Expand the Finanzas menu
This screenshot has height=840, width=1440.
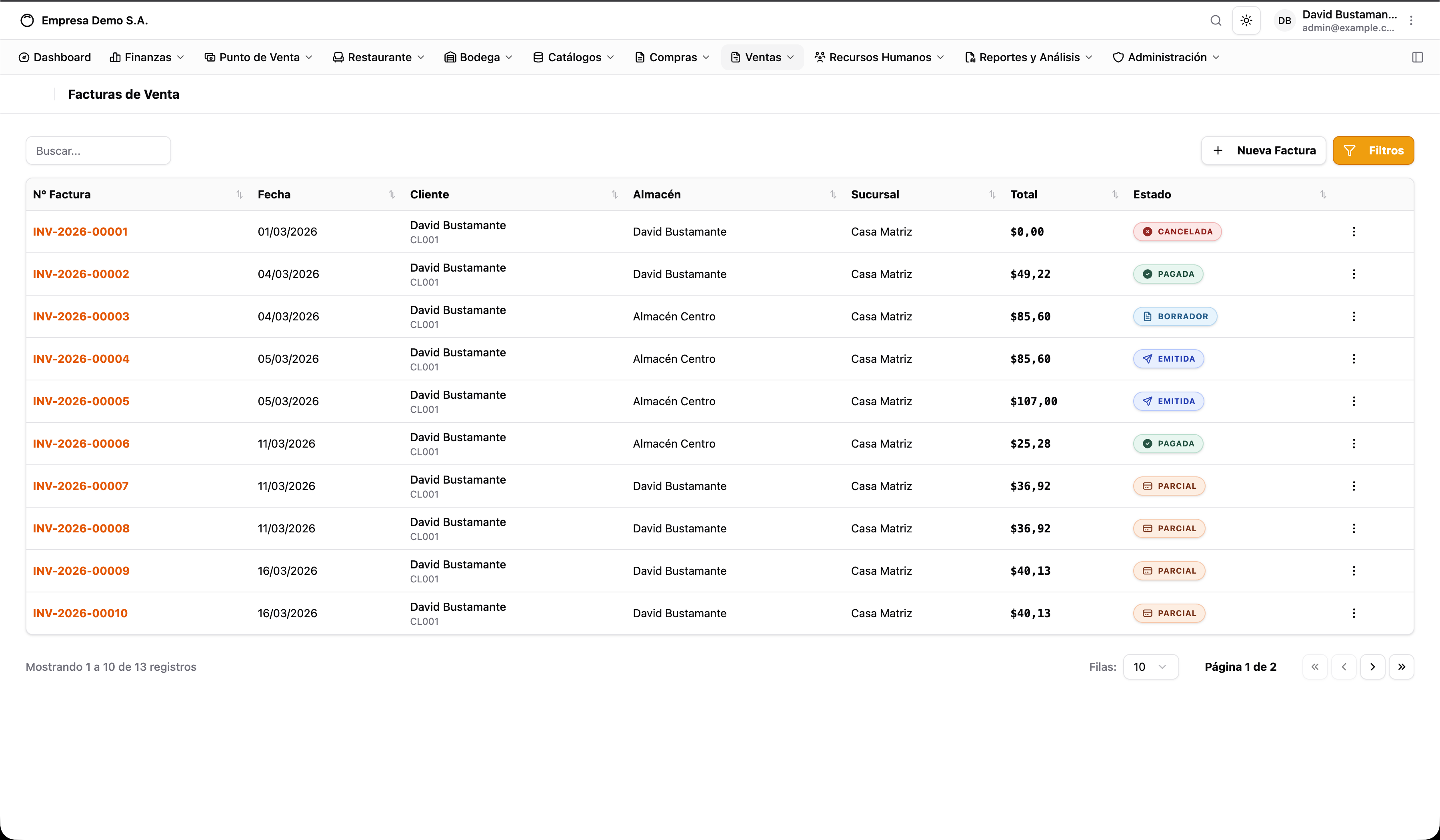(147, 57)
